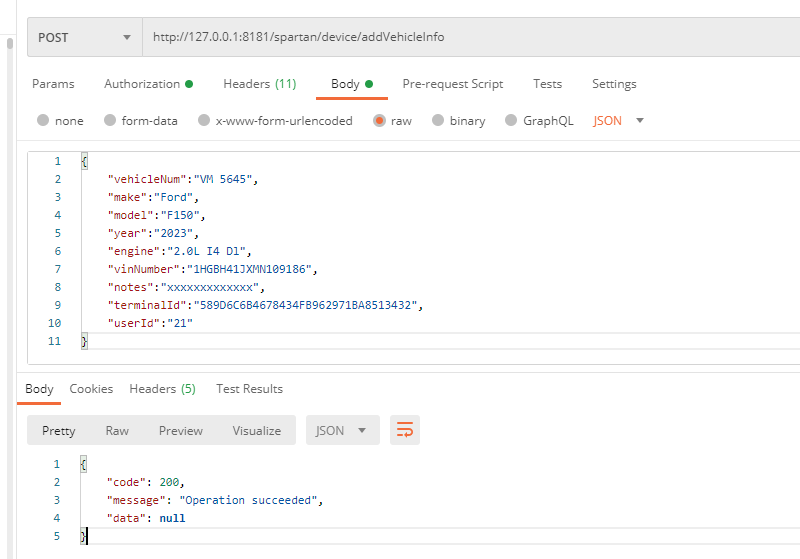The image size is (800, 559).
Task: Select the binary body option
Action: [438, 121]
